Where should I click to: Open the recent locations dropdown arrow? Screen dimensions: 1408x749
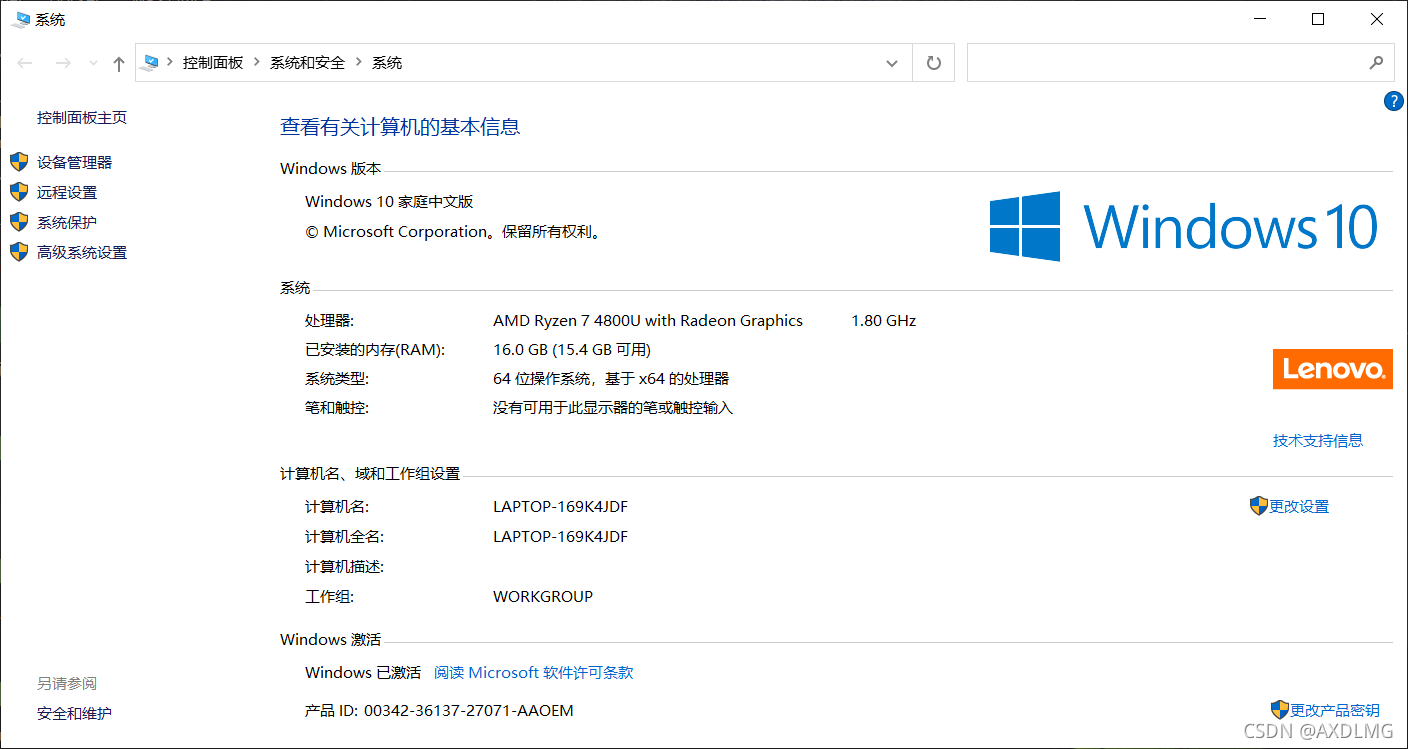(x=93, y=63)
